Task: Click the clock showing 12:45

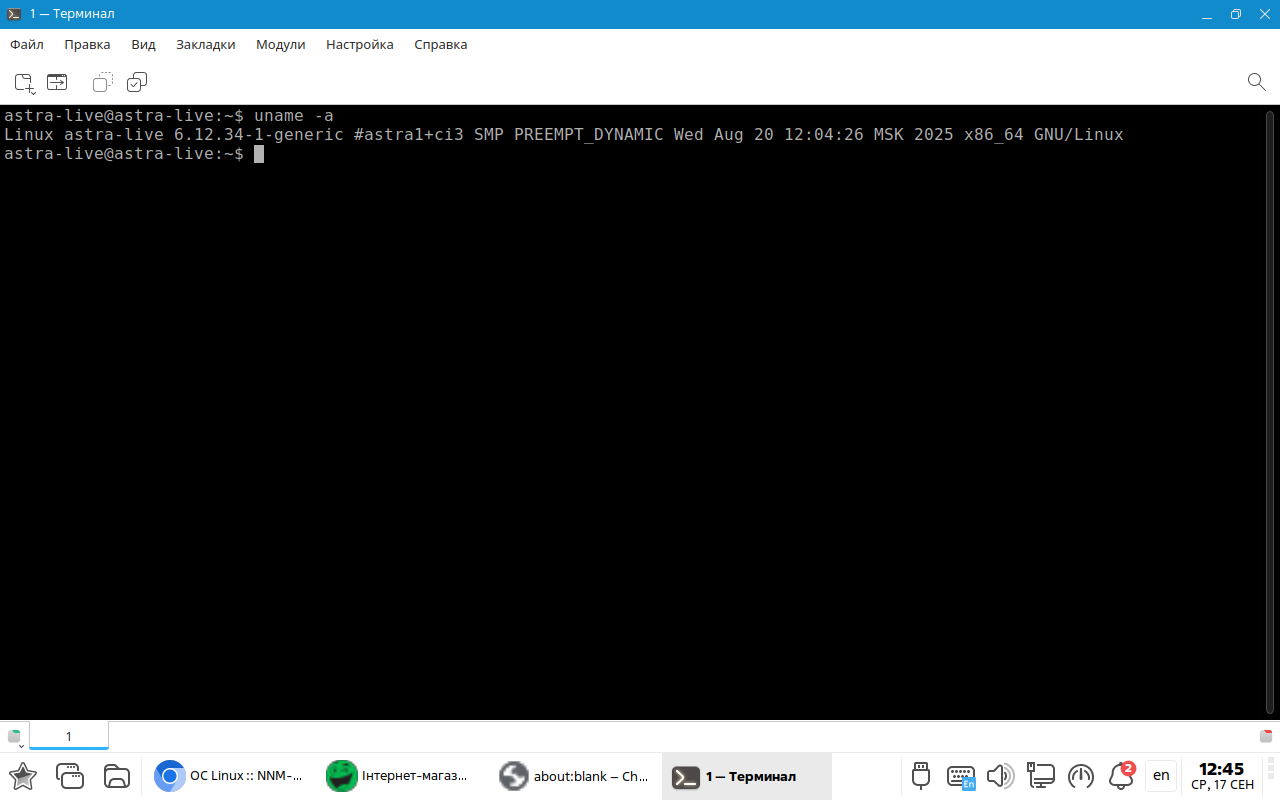Action: click(1222, 776)
